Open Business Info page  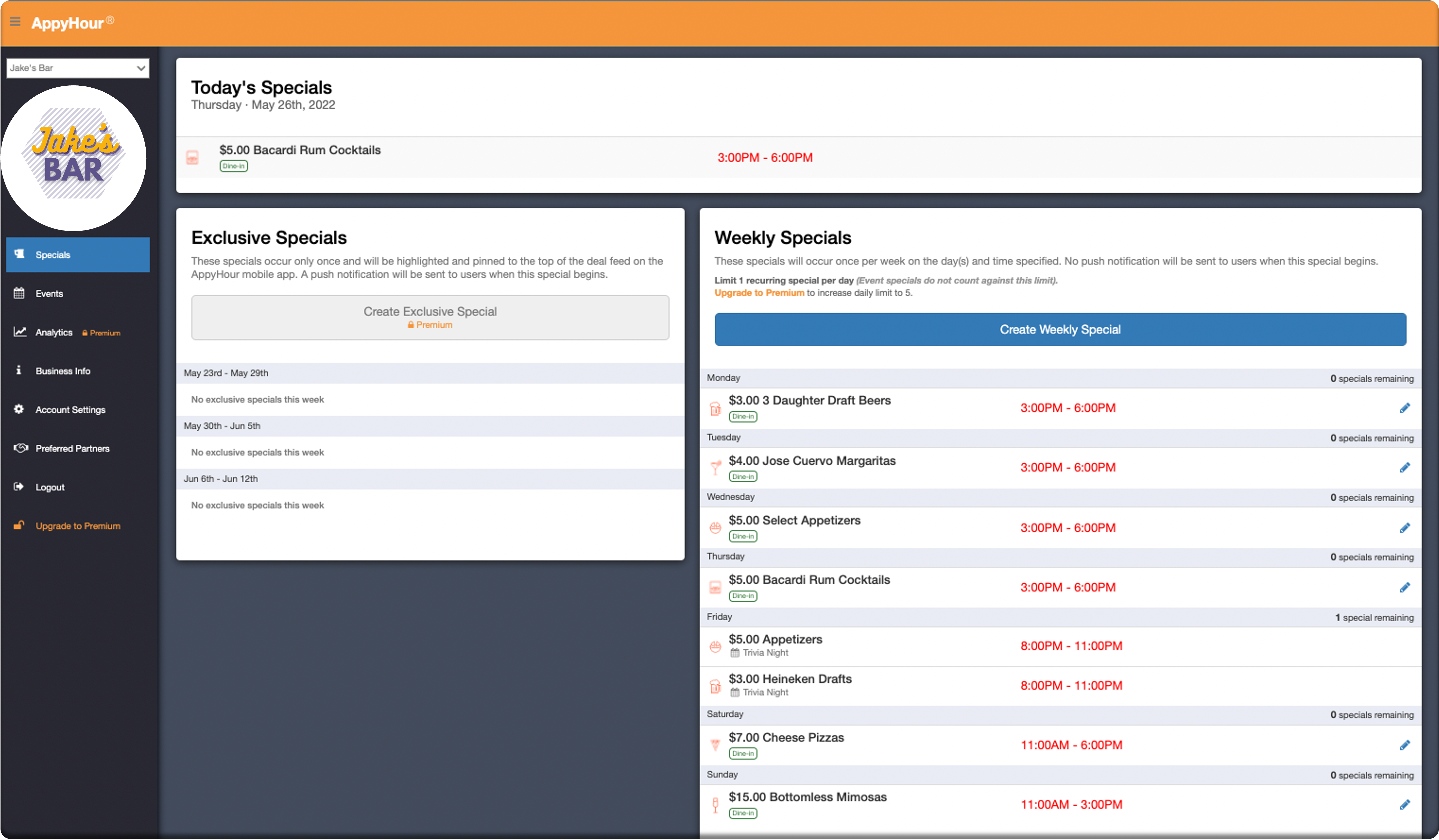pos(63,371)
